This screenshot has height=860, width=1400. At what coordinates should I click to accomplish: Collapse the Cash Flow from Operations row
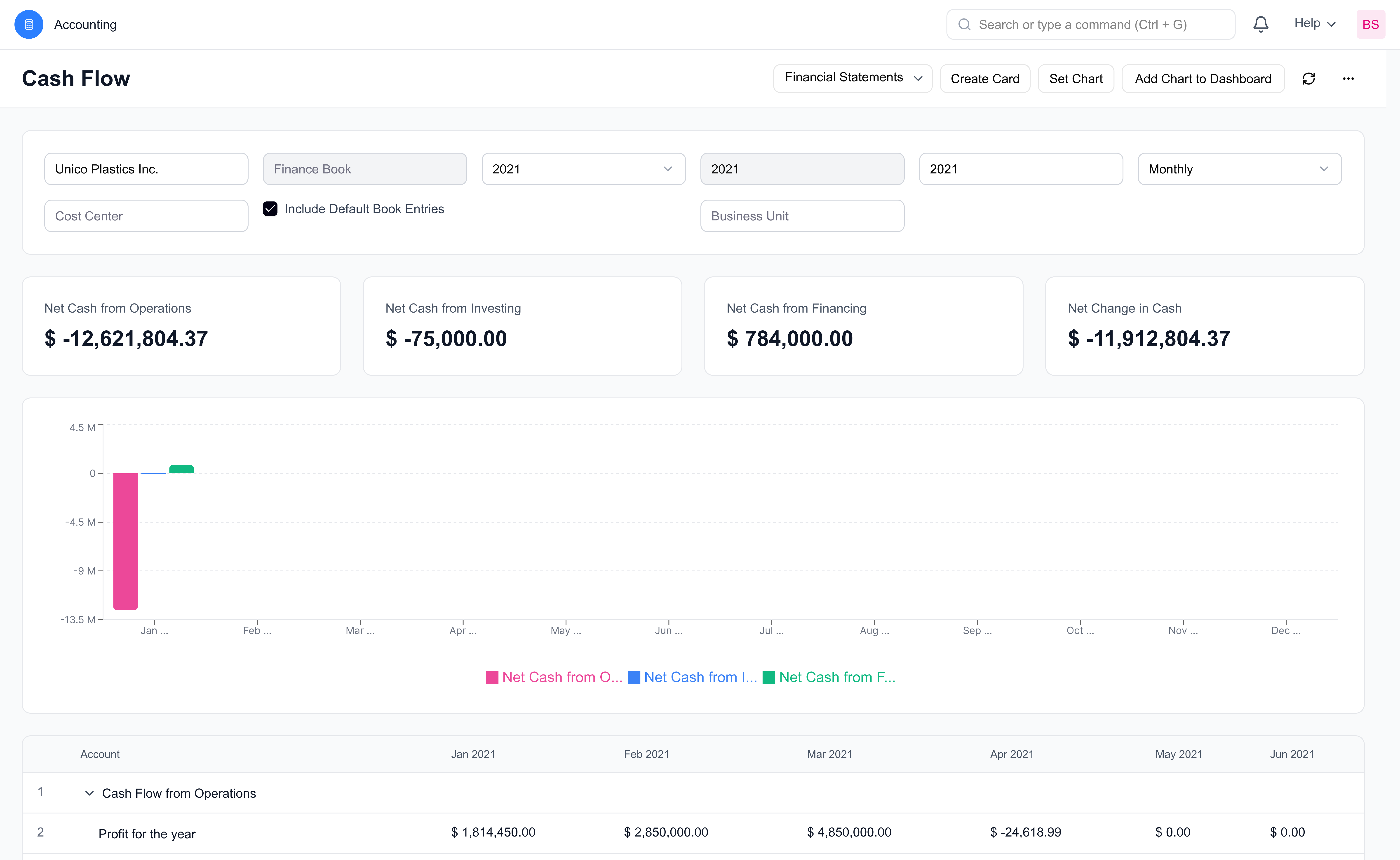(x=89, y=793)
